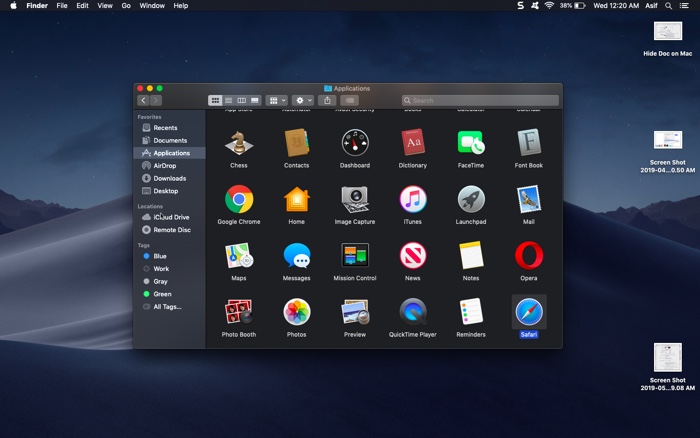700x438 pixels.
Task: Select the Contacts app icon
Action: tap(296, 143)
